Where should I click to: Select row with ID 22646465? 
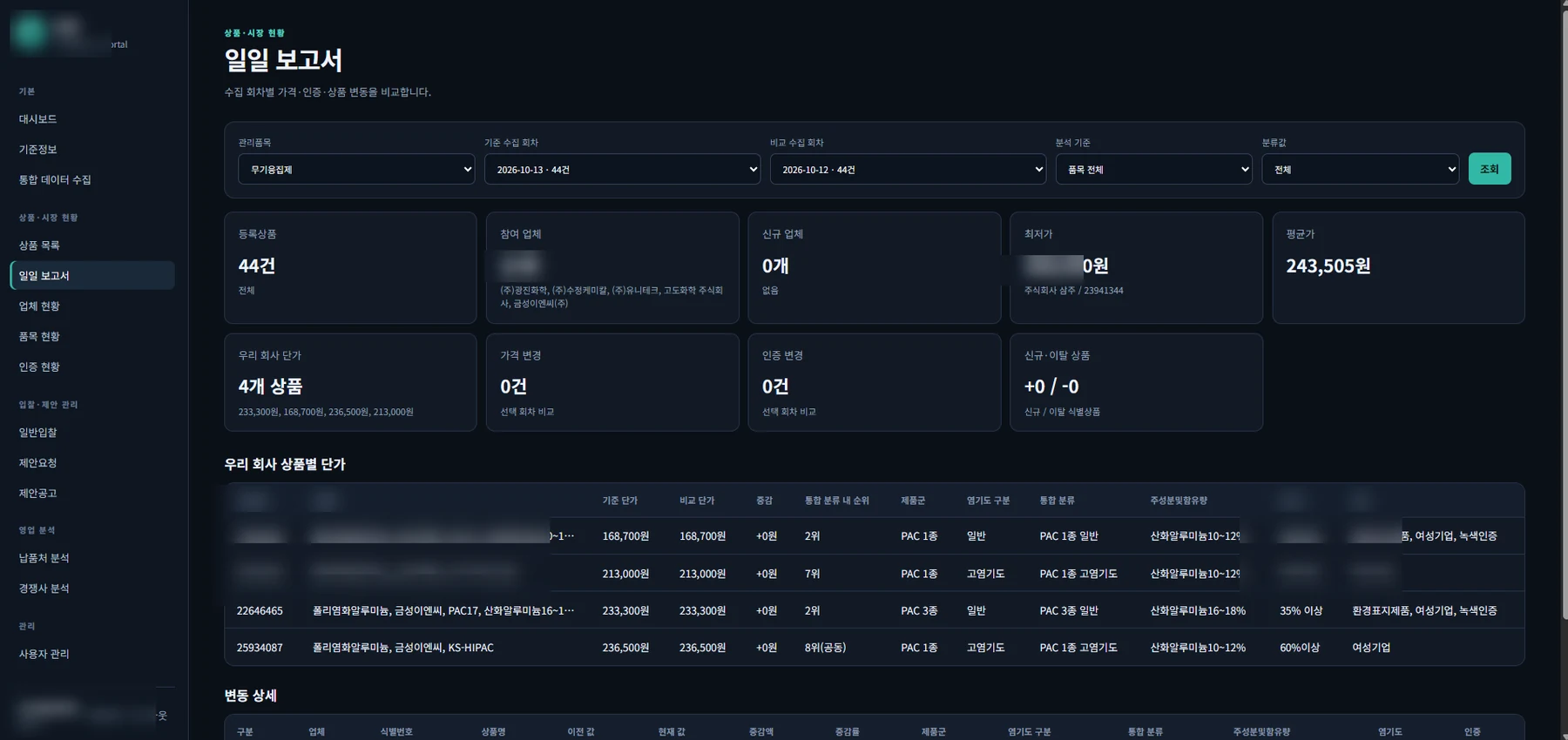(x=875, y=611)
